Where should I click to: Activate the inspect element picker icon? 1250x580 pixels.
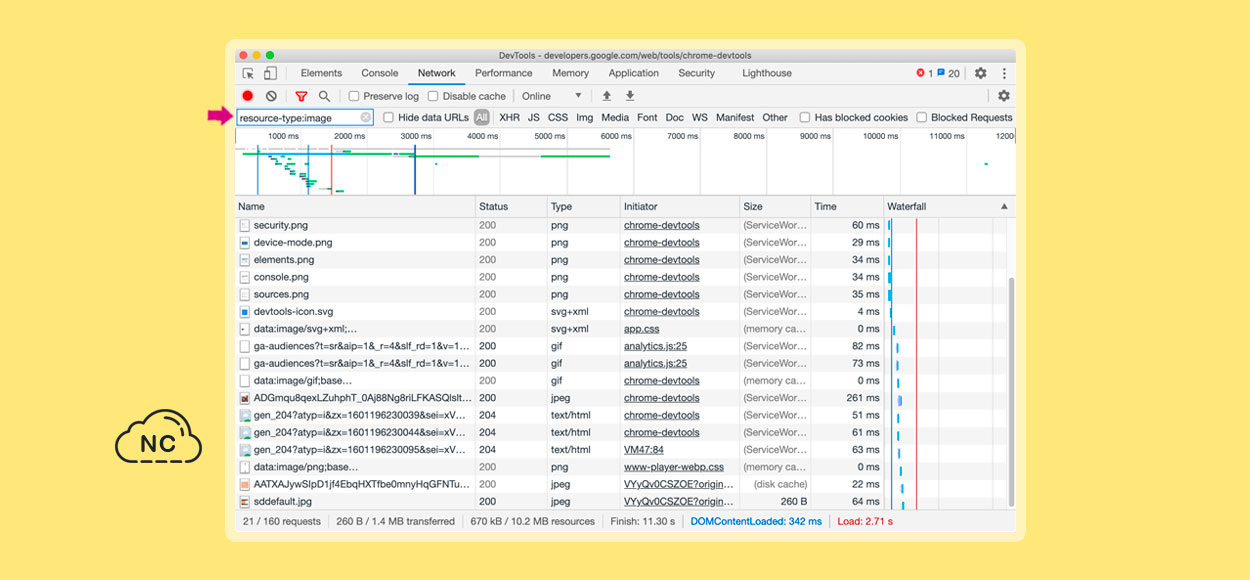coord(248,73)
